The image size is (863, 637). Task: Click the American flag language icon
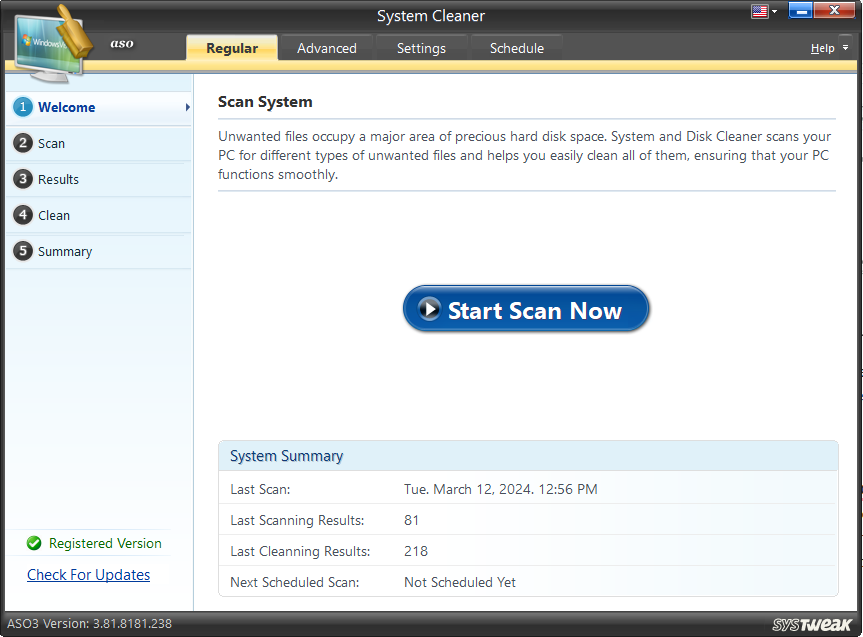click(760, 11)
